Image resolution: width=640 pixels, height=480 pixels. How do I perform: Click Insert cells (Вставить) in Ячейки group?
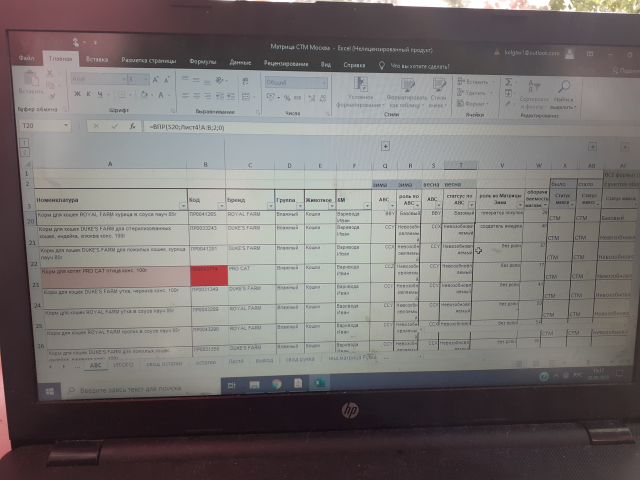tap(473, 82)
